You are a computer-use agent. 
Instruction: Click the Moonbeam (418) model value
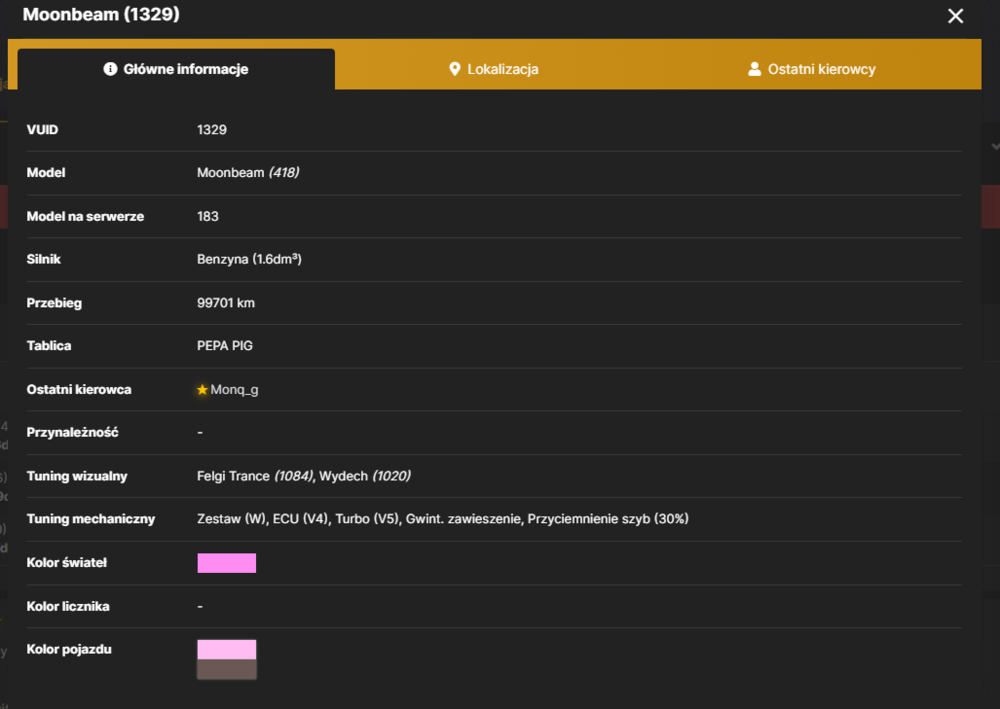click(x=248, y=173)
